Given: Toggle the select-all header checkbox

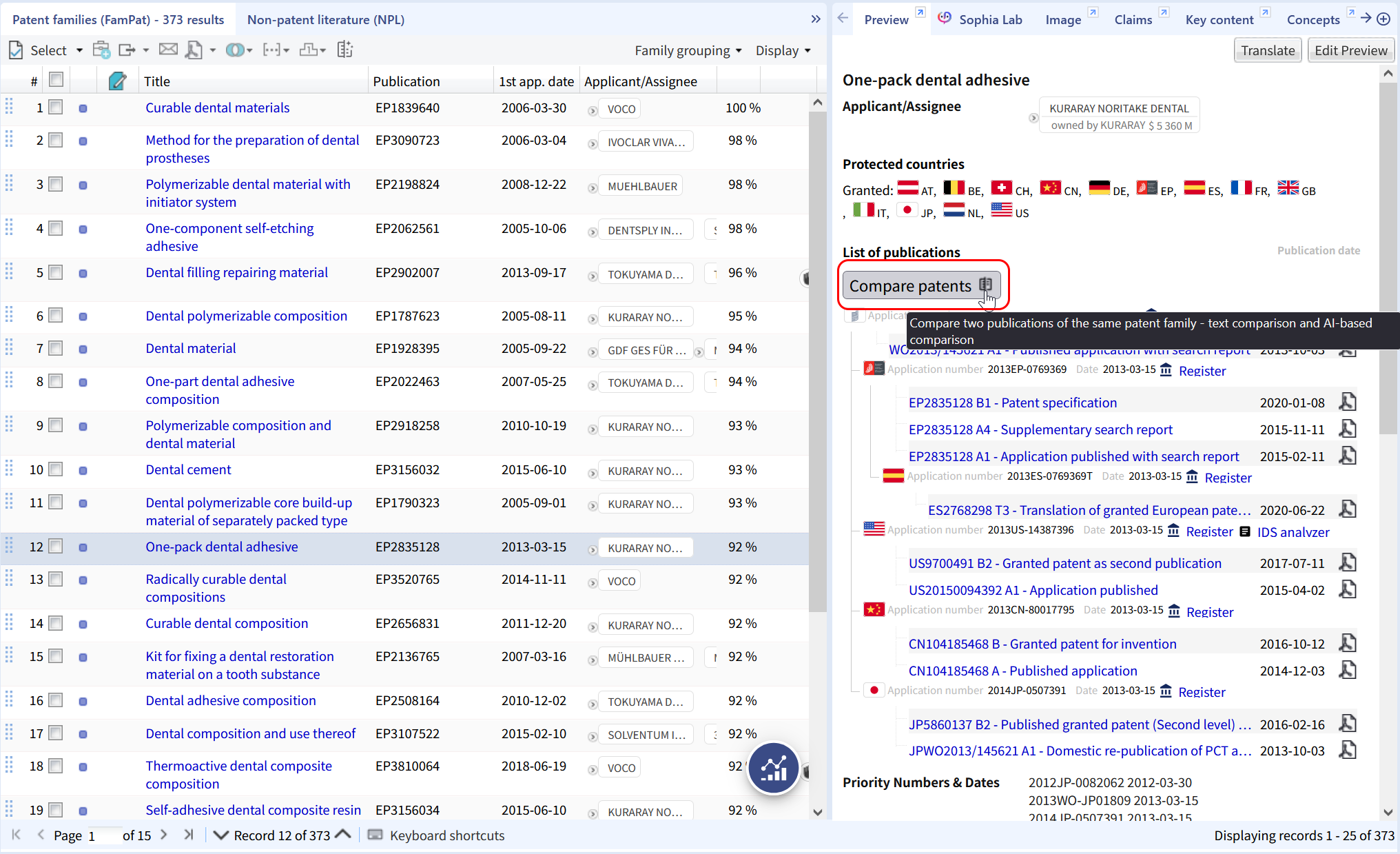Looking at the screenshot, I should [56, 80].
